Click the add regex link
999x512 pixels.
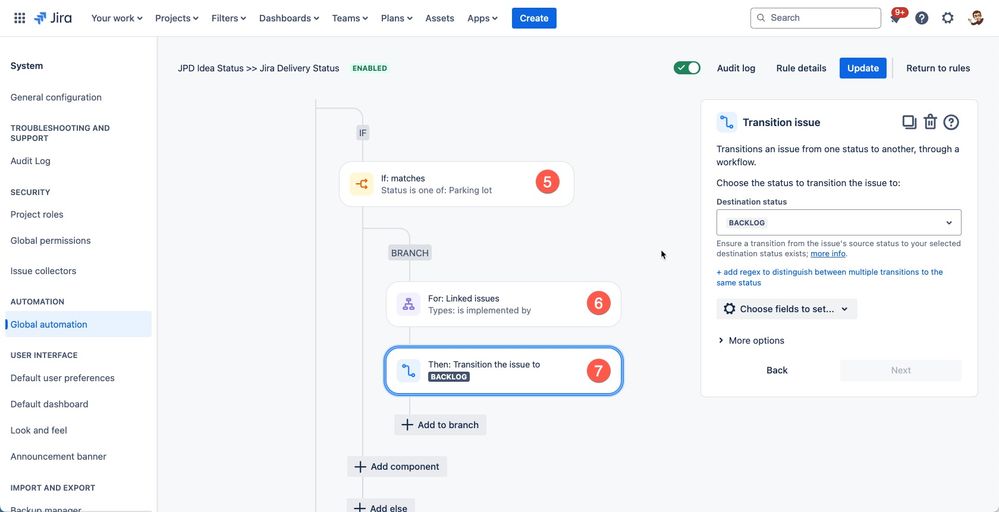(x=830, y=277)
